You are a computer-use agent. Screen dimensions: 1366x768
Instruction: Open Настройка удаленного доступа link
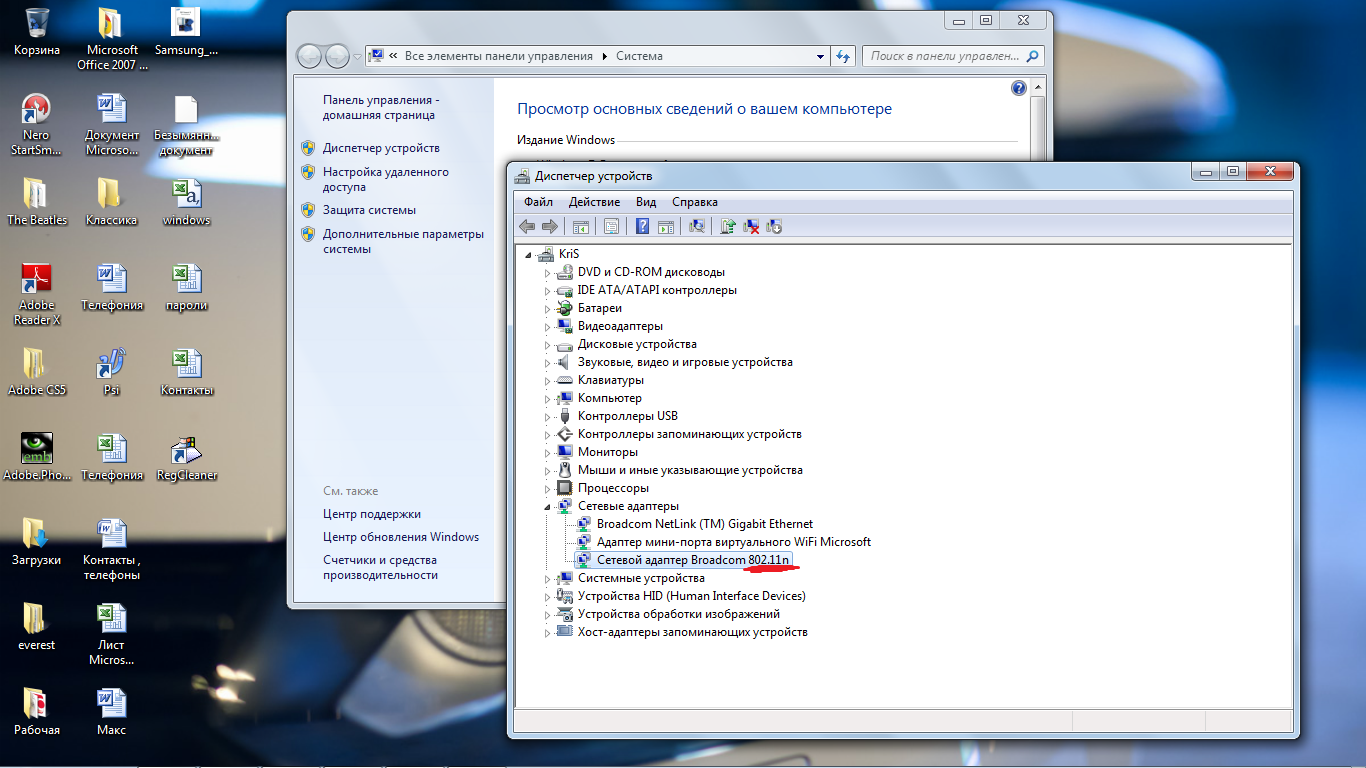click(386, 179)
